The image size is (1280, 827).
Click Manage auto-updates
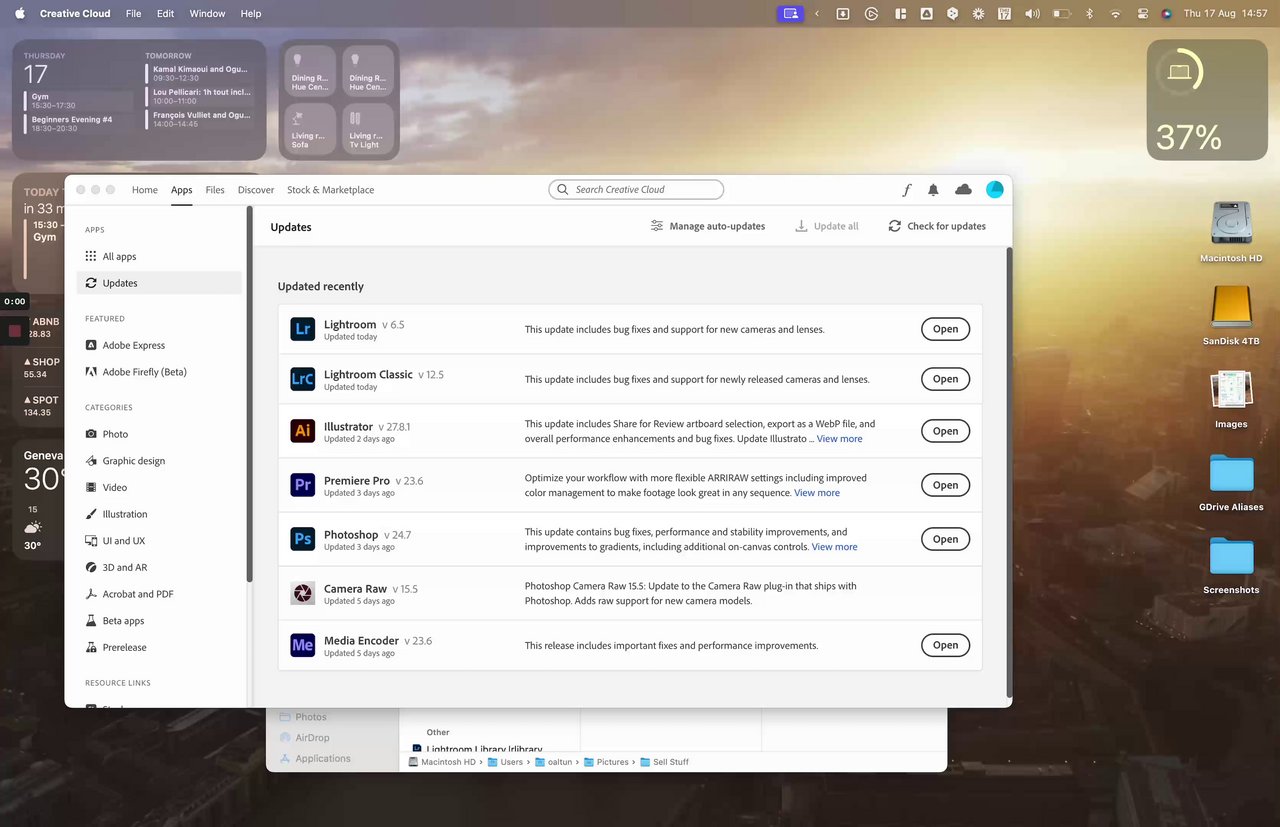pyautogui.click(x=708, y=226)
